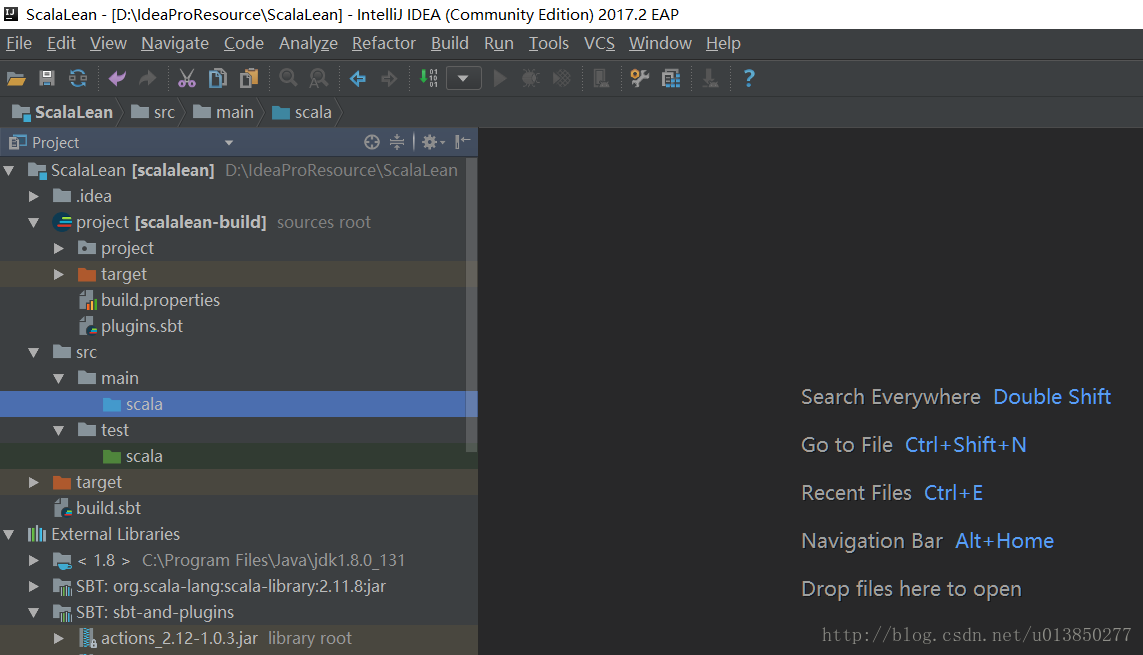The height and width of the screenshot is (655, 1143).
Task: Click the Project tree vertical scrollbar
Action: (471, 305)
